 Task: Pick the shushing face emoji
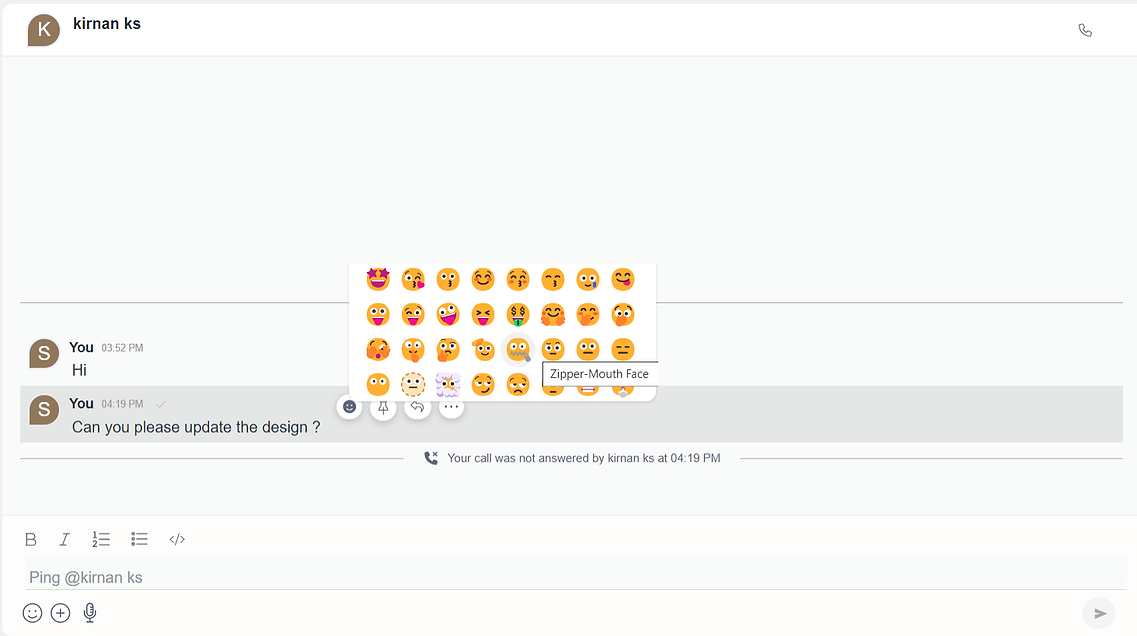click(413, 349)
